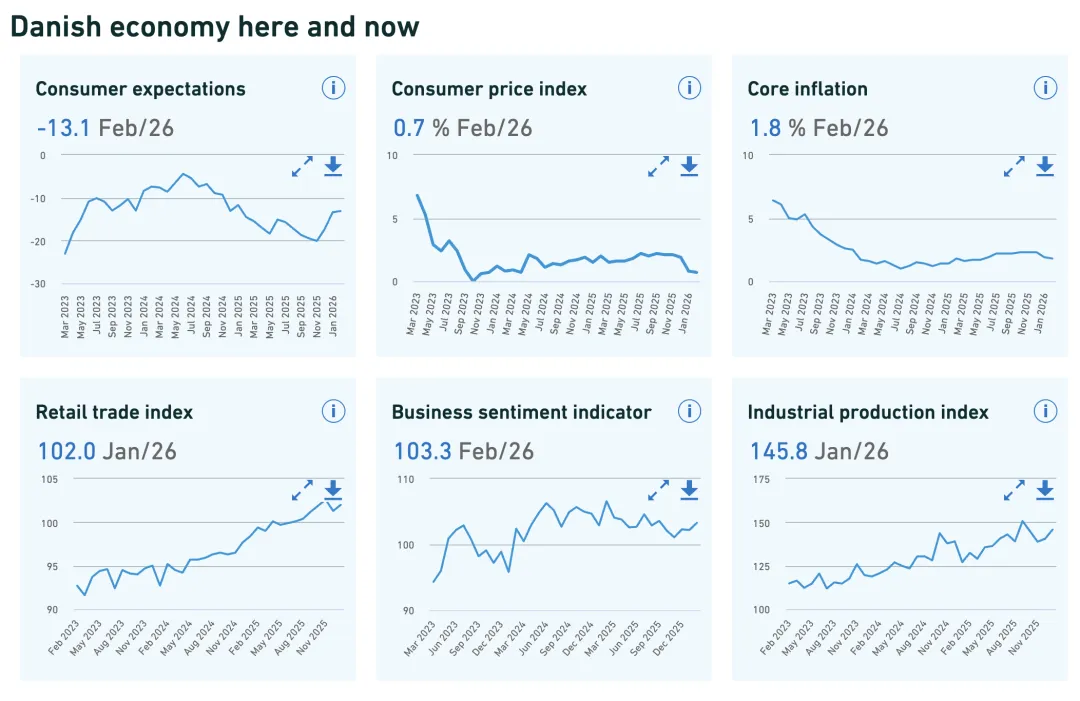
Task: Enlarge the Business sentiment indicator chart
Action: coord(658,489)
